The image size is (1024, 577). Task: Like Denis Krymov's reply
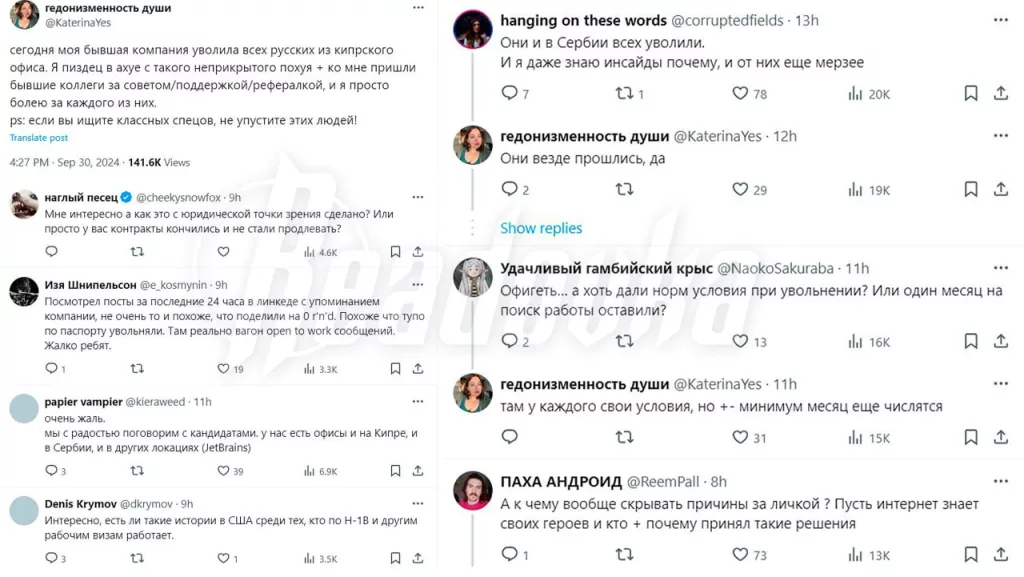click(x=223, y=559)
